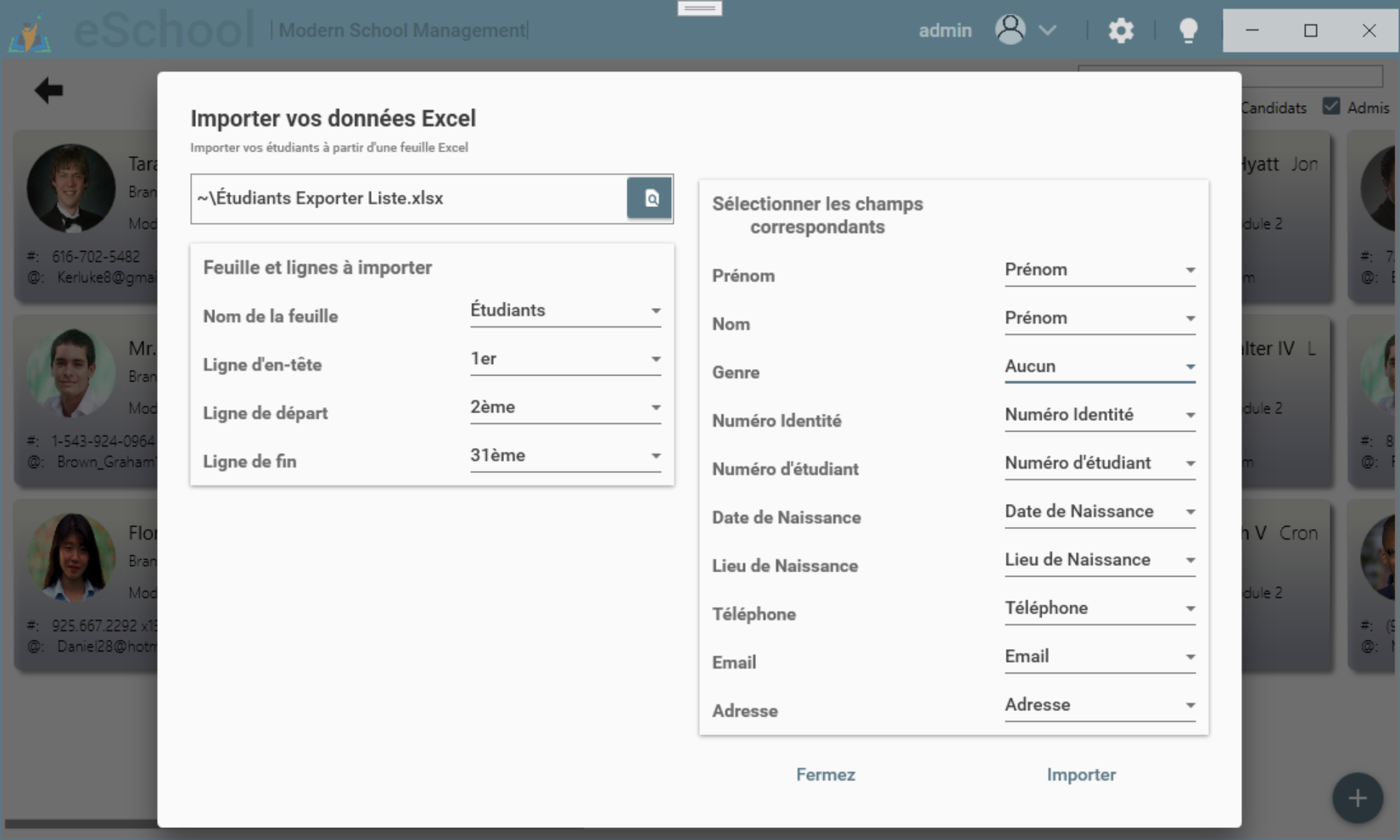
Task: Click the 616-702-5482 phone text
Action: 96,256
